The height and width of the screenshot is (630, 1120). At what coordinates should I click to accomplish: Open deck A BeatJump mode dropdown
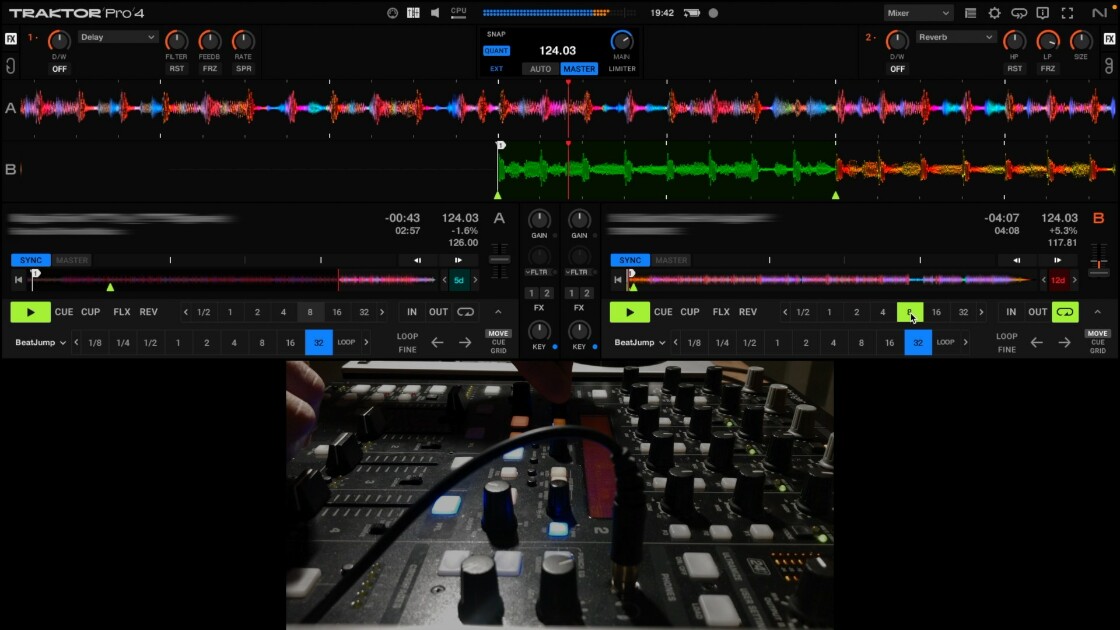pyautogui.click(x=41, y=343)
